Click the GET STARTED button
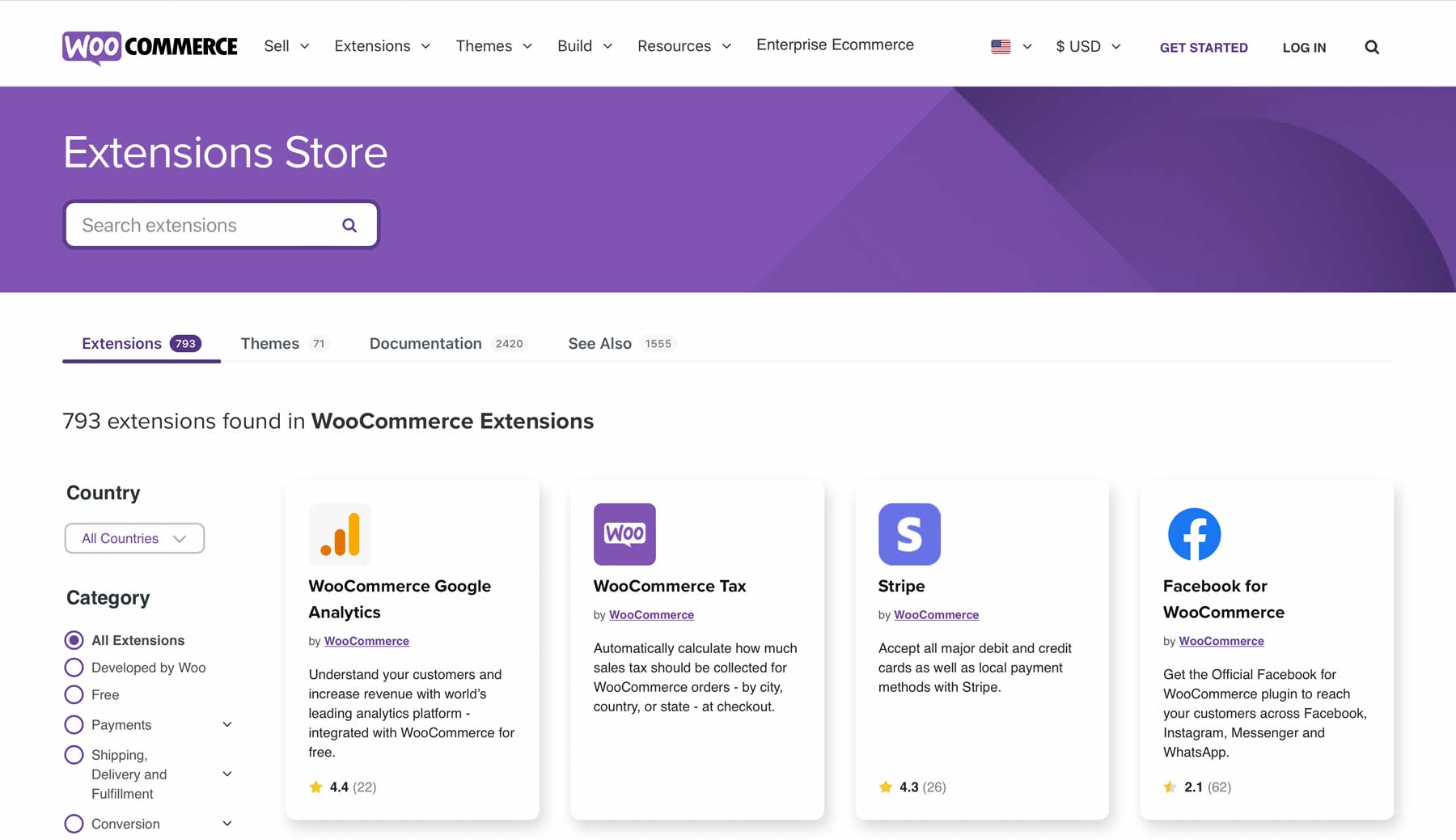Image resolution: width=1456 pixels, height=840 pixels. tap(1204, 47)
